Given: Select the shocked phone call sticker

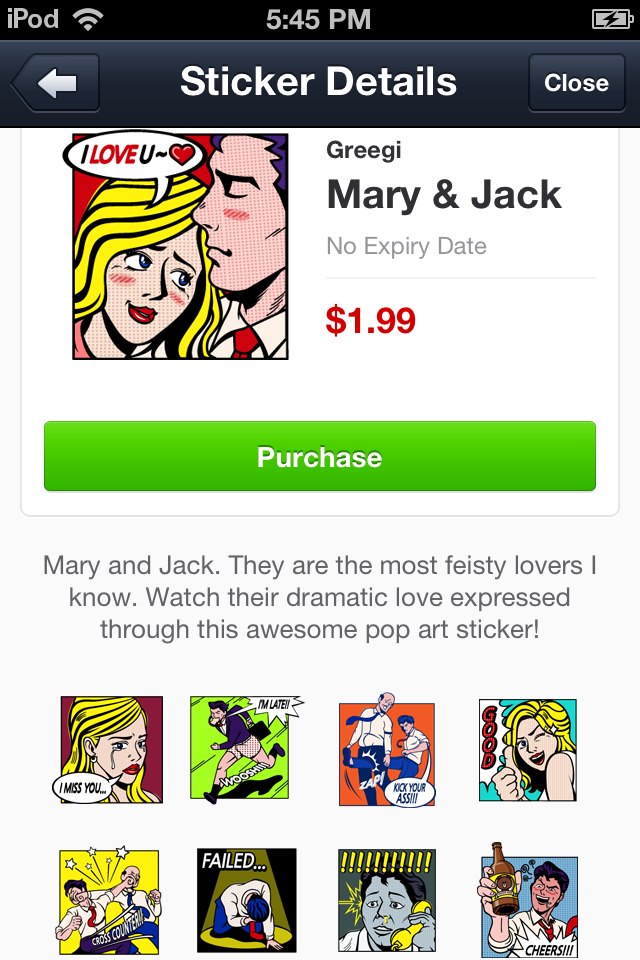Looking at the screenshot, I should pyautogui.click(x=386, y=900).
